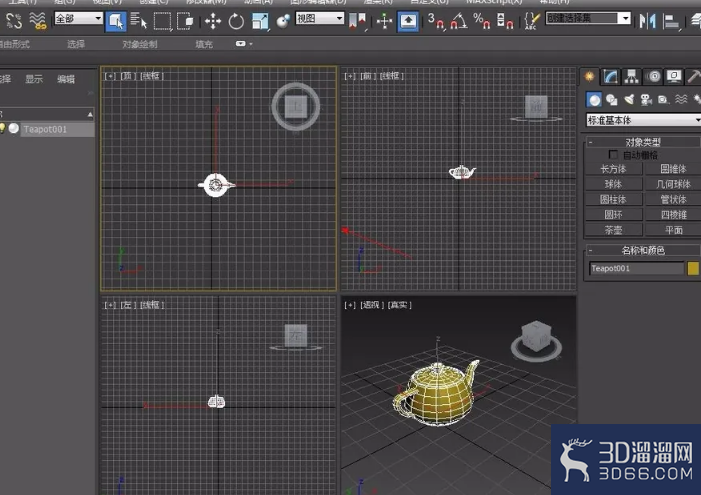Select the Cameras category icon

(646, 99)
